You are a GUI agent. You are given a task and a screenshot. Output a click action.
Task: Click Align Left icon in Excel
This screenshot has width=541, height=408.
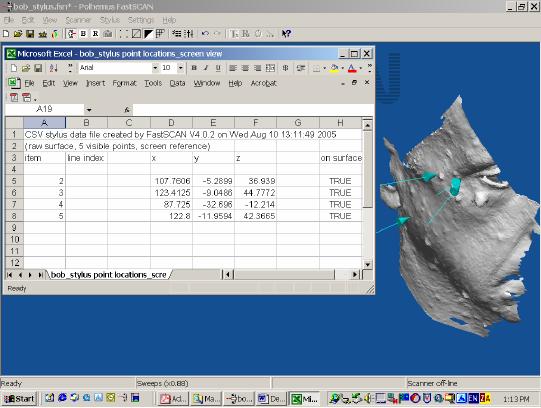click(x=233, y=68)
